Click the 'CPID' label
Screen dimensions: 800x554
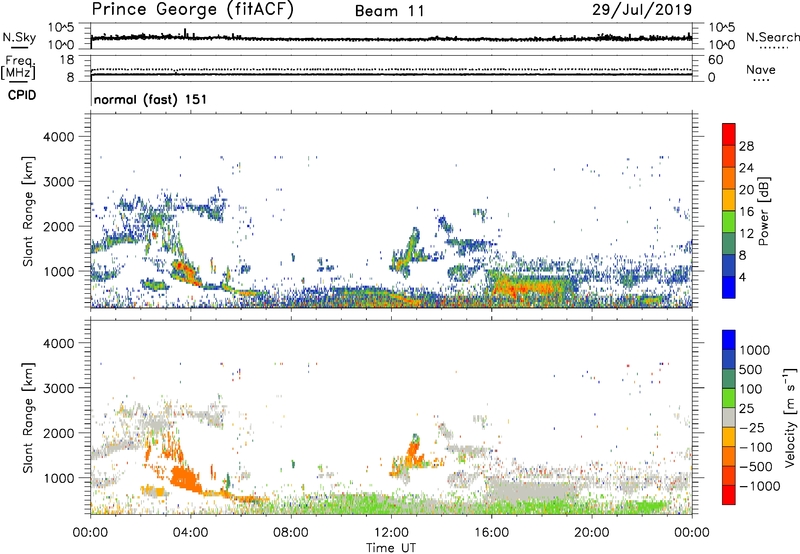22,95
